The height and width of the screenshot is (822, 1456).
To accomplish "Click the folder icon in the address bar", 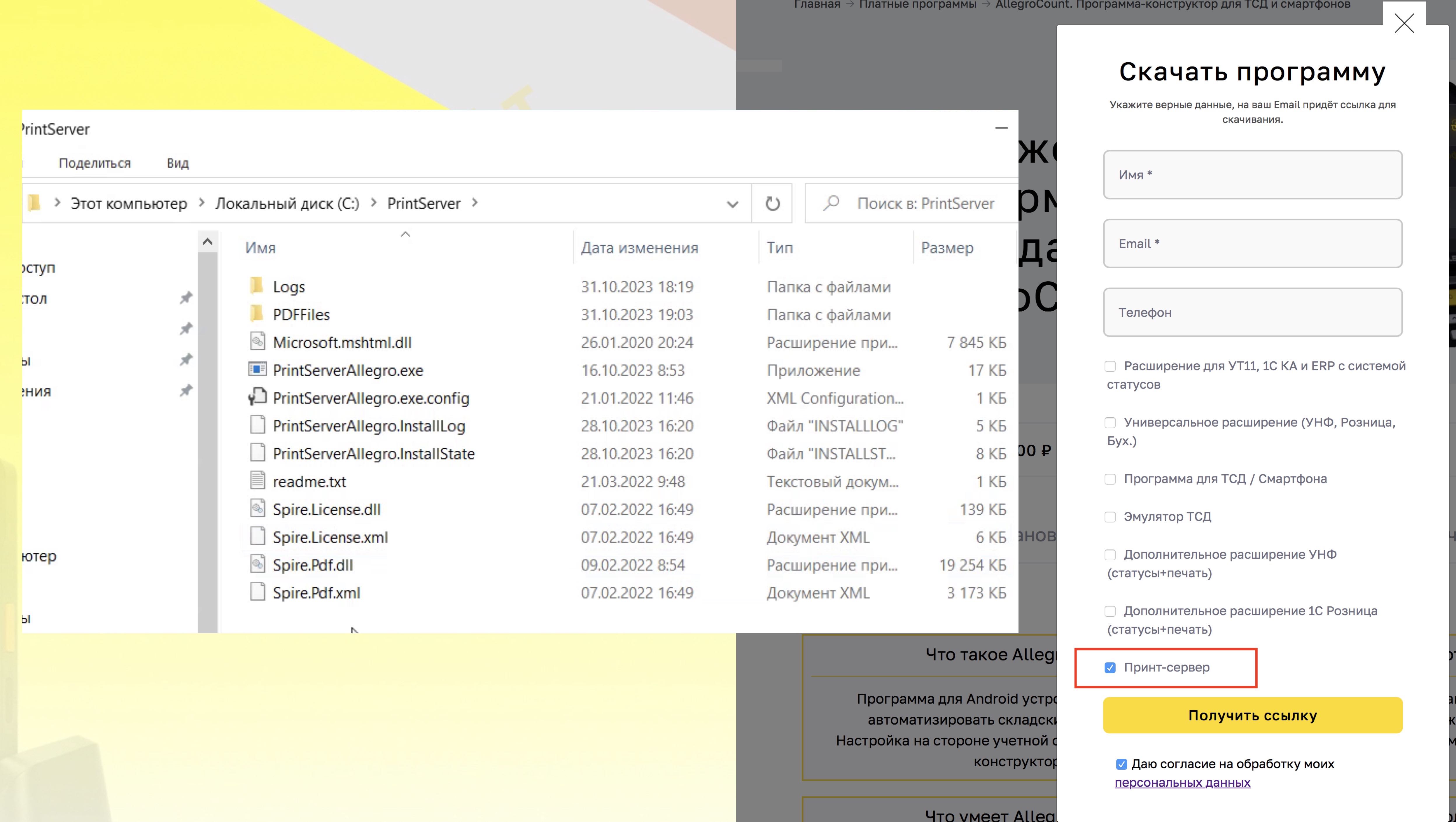I will click(x=34, y=202).
